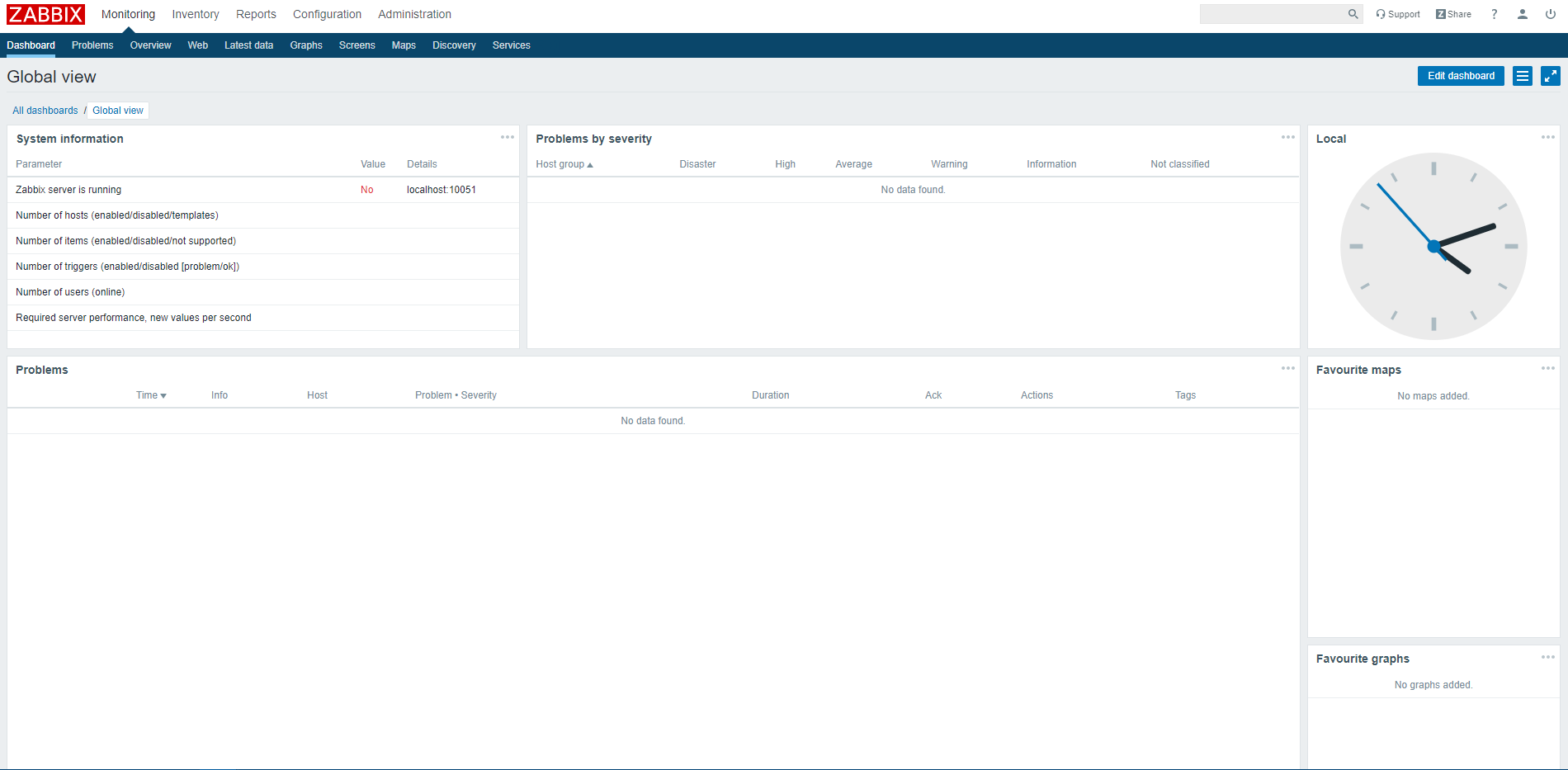This screenshot has width=1568, height=770.
Task: Open Problems by severity widget menu
Action: click(1287, 138)
